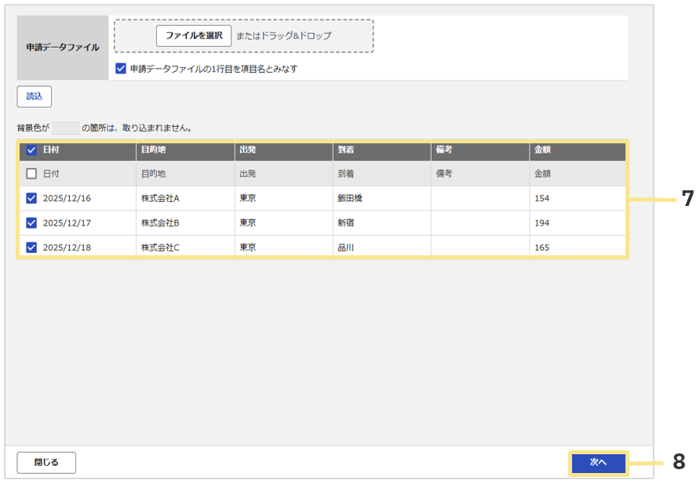700x484 pixels.
Task: Click the date 2025/12/17
Action: (x=67, y=223)
